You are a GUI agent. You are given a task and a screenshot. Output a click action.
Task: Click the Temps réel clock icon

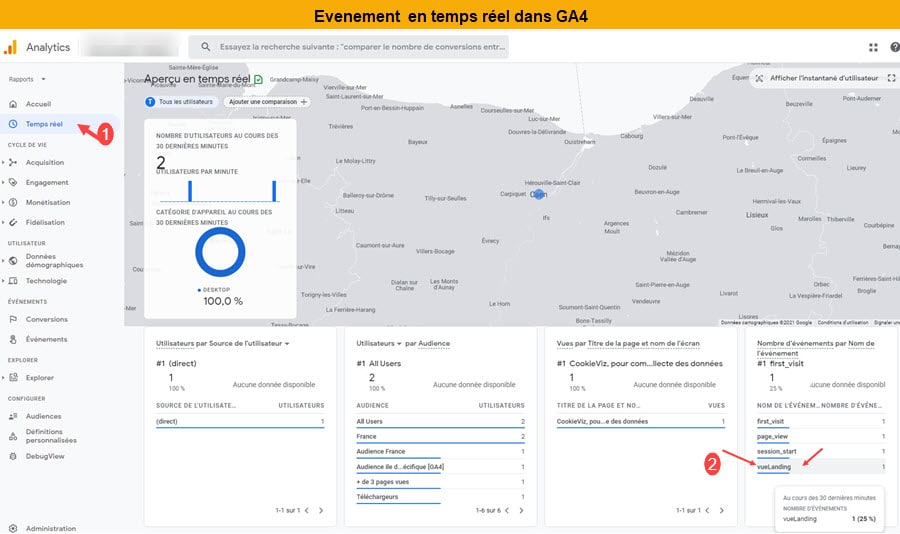pyautogui.click(x=13, y=124)
